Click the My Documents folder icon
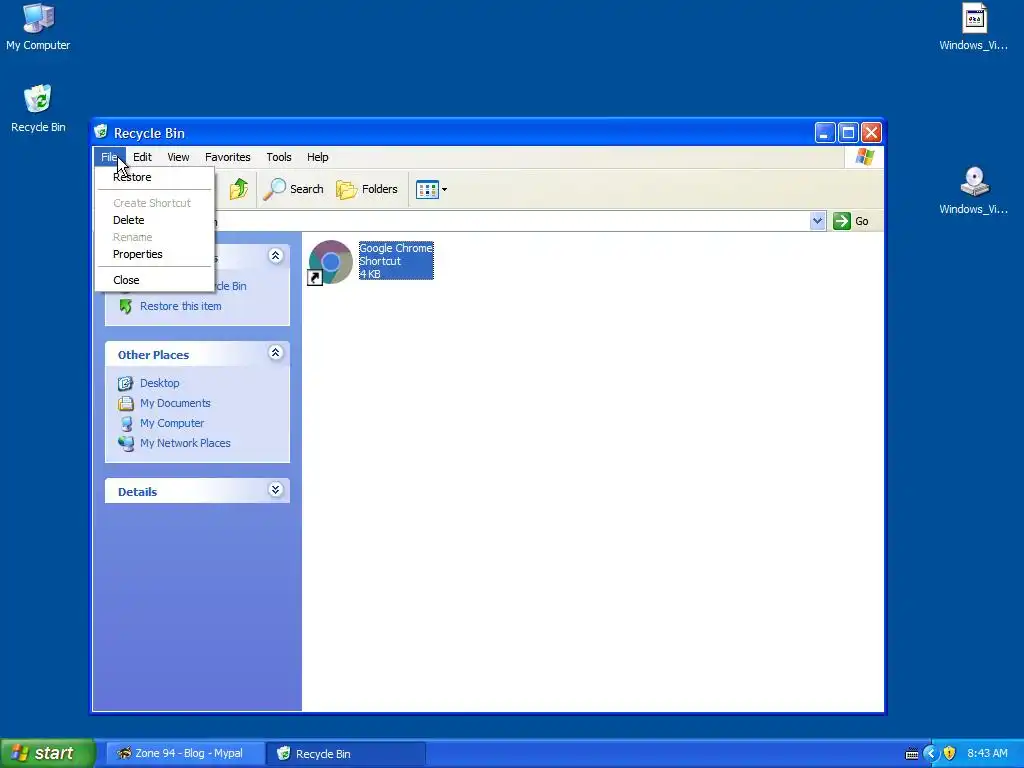Screen dimensions: 1024x768 coord(125,404)
